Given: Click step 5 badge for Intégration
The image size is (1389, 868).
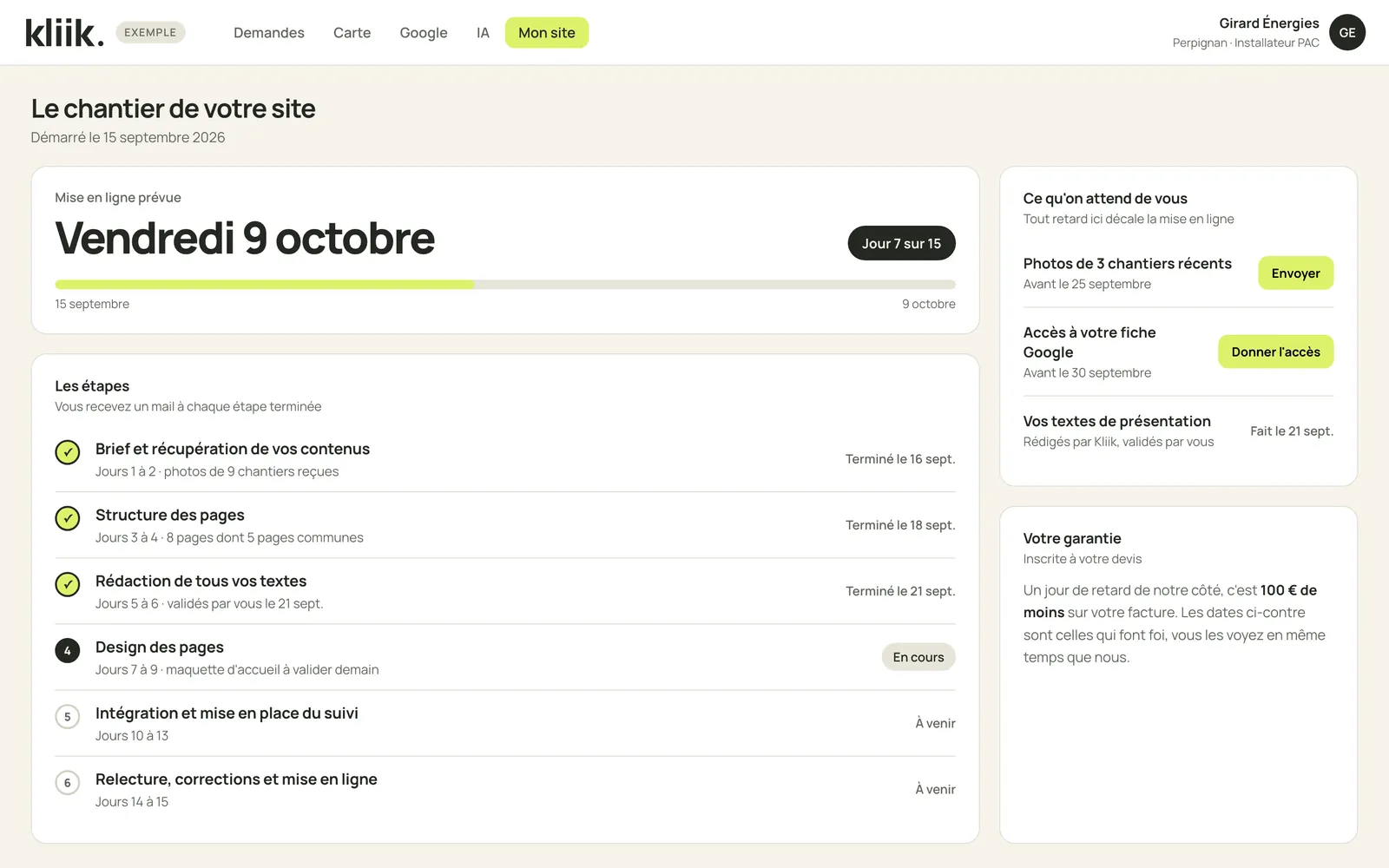Looking at the screenshot, I should [x=68, y=716].
